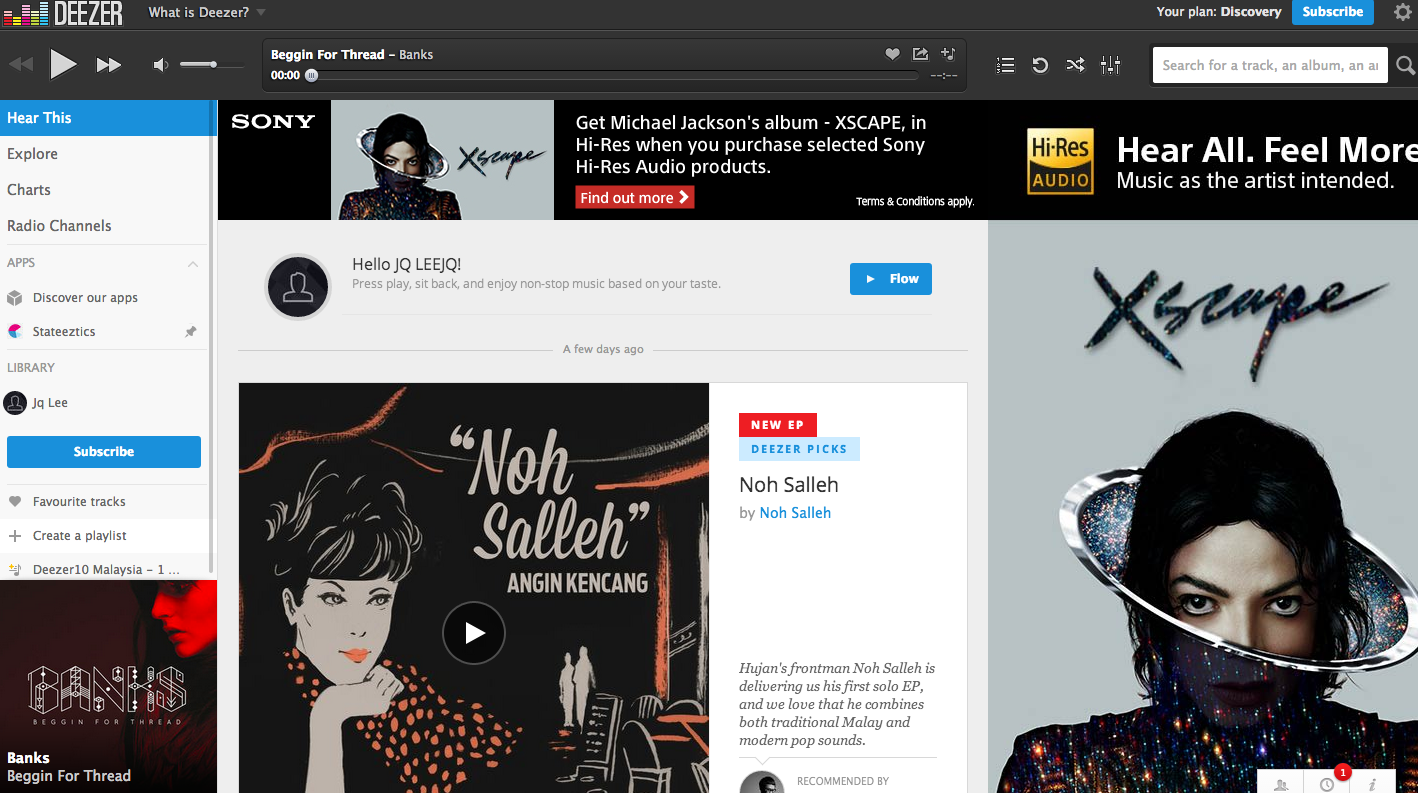This screenshot has height=793, width=1418.
Task: Click the NEW EP tag
Action: [x=778, y=425]
